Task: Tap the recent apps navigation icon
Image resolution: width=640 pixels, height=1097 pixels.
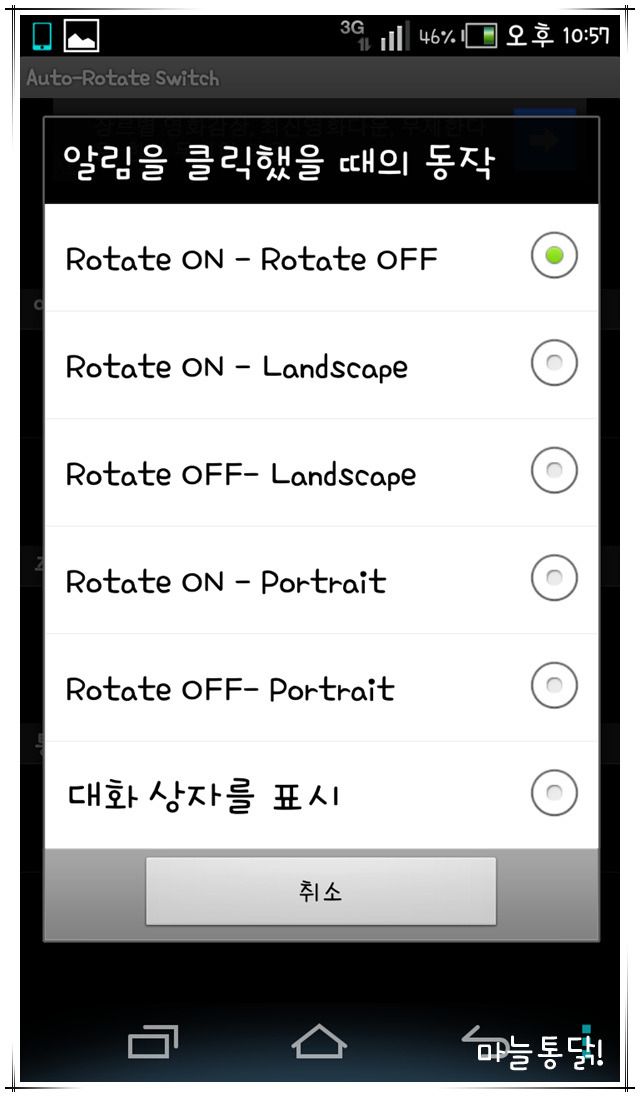Action: pyautogui.click(x=152, y=1042)
